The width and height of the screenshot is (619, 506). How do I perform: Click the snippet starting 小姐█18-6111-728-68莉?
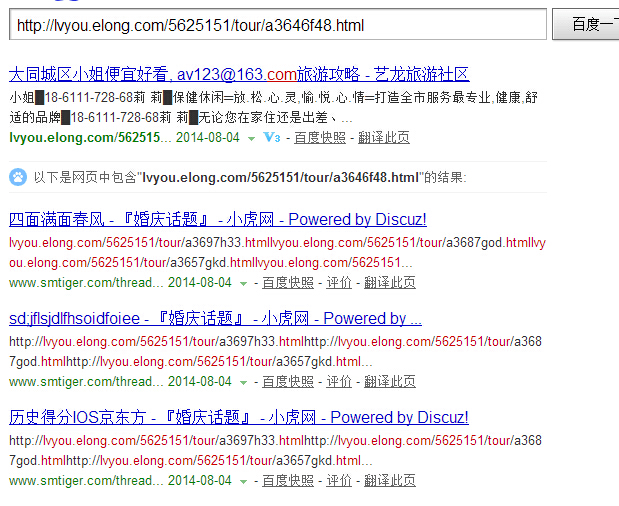[273, 107]
